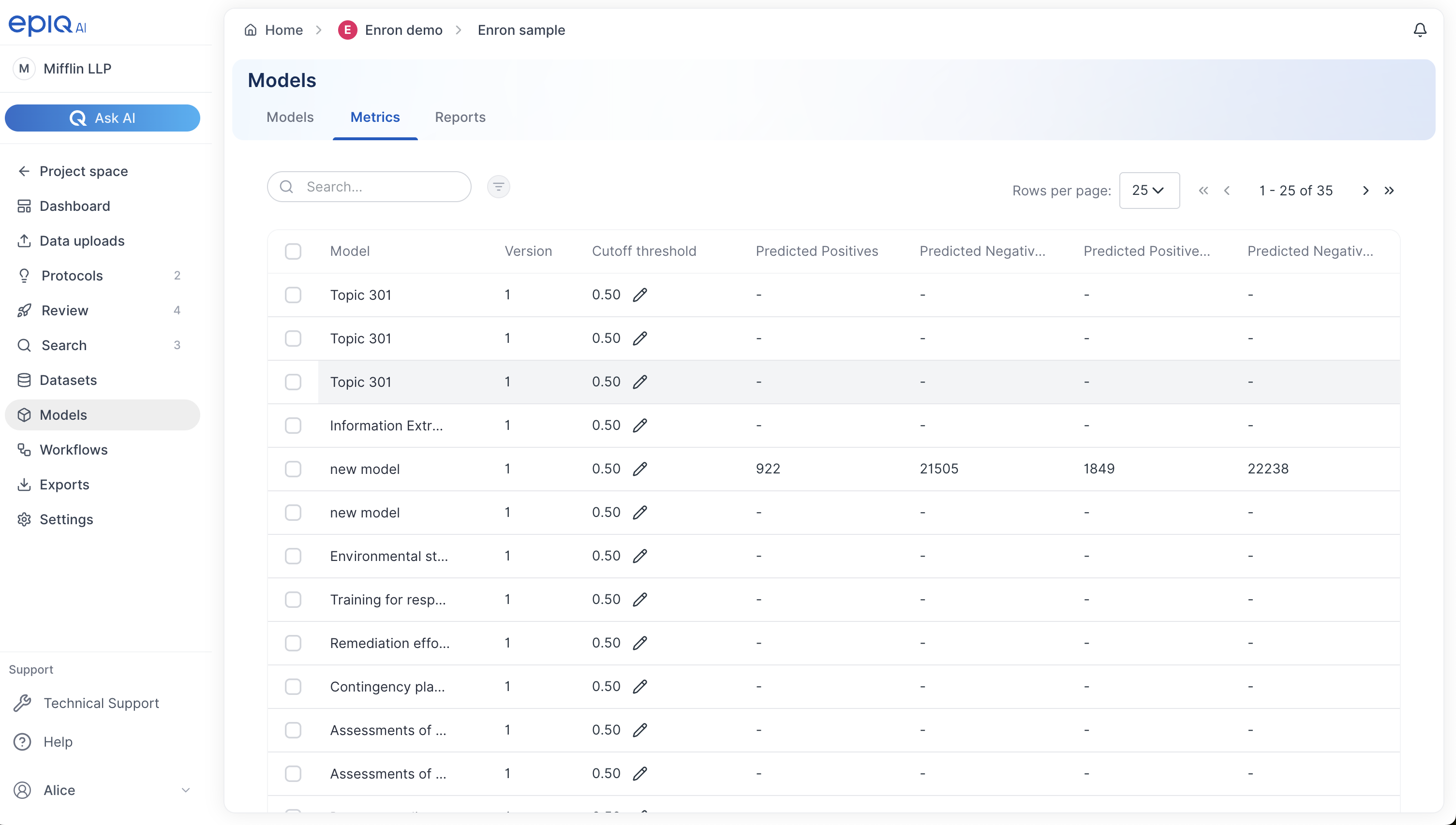Click pencil icon in Remediation effo... row

(x=640, y=643)
